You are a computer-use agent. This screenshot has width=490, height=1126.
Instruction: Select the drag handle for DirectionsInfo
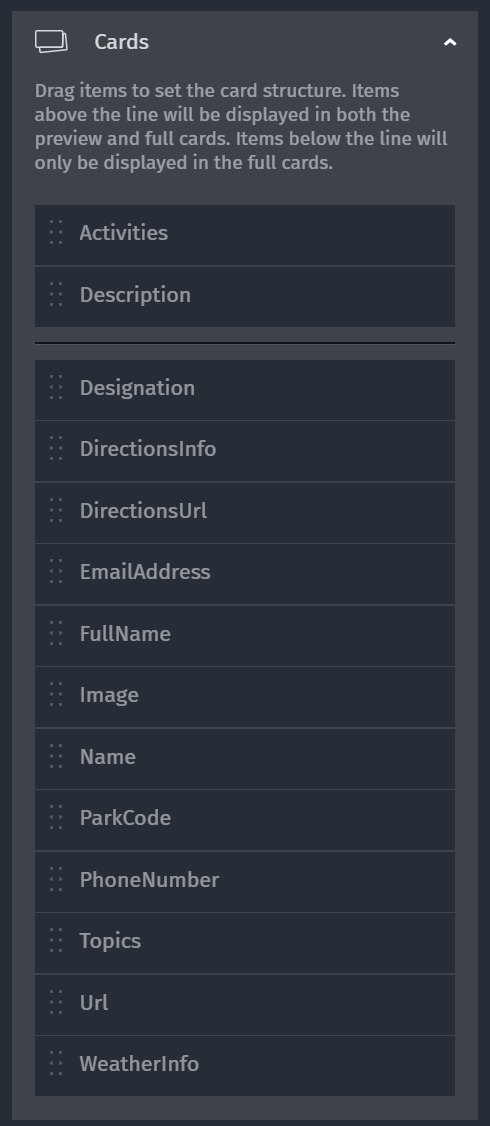point(56,449)
